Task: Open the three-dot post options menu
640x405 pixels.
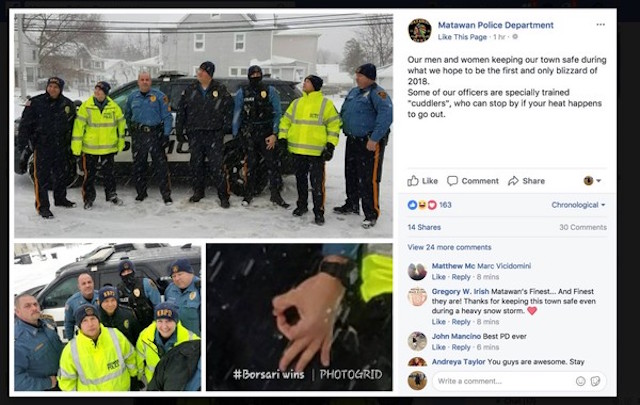Action: [600, 24]
